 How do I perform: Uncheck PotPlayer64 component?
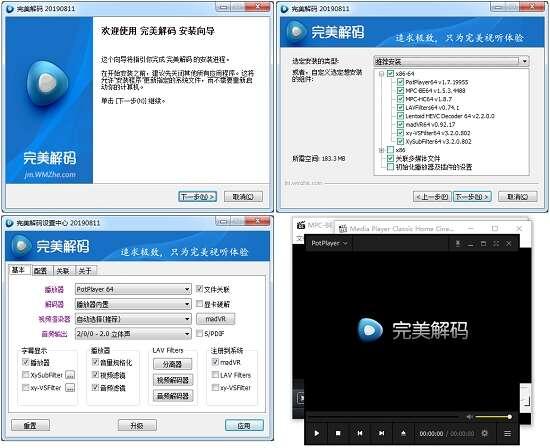click(400, 82)
